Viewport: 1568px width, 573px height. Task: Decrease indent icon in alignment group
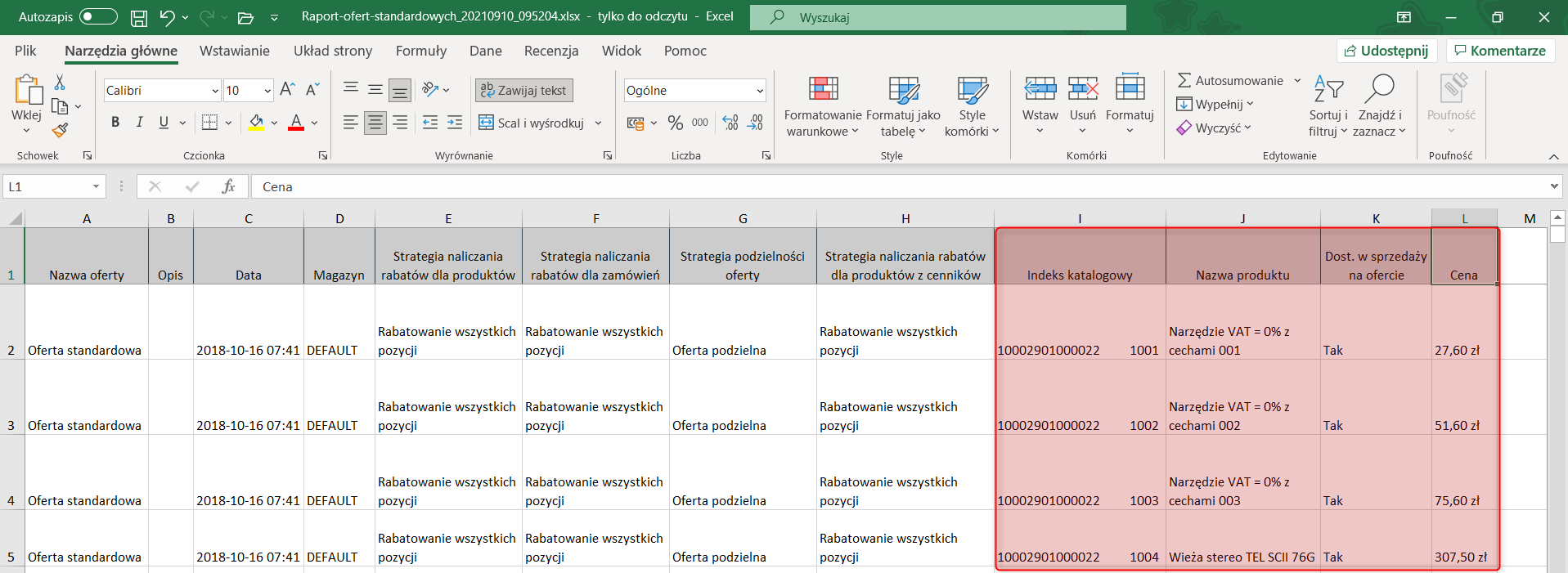tap(430, 123)
